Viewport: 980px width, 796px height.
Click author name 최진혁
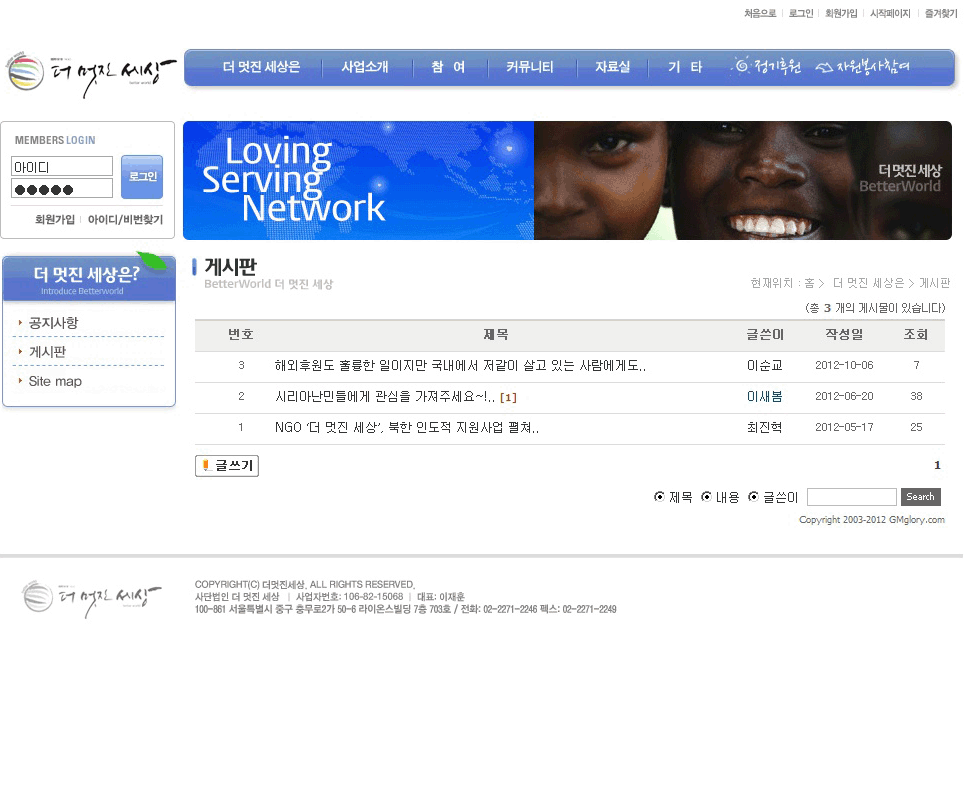pos(764,427)
